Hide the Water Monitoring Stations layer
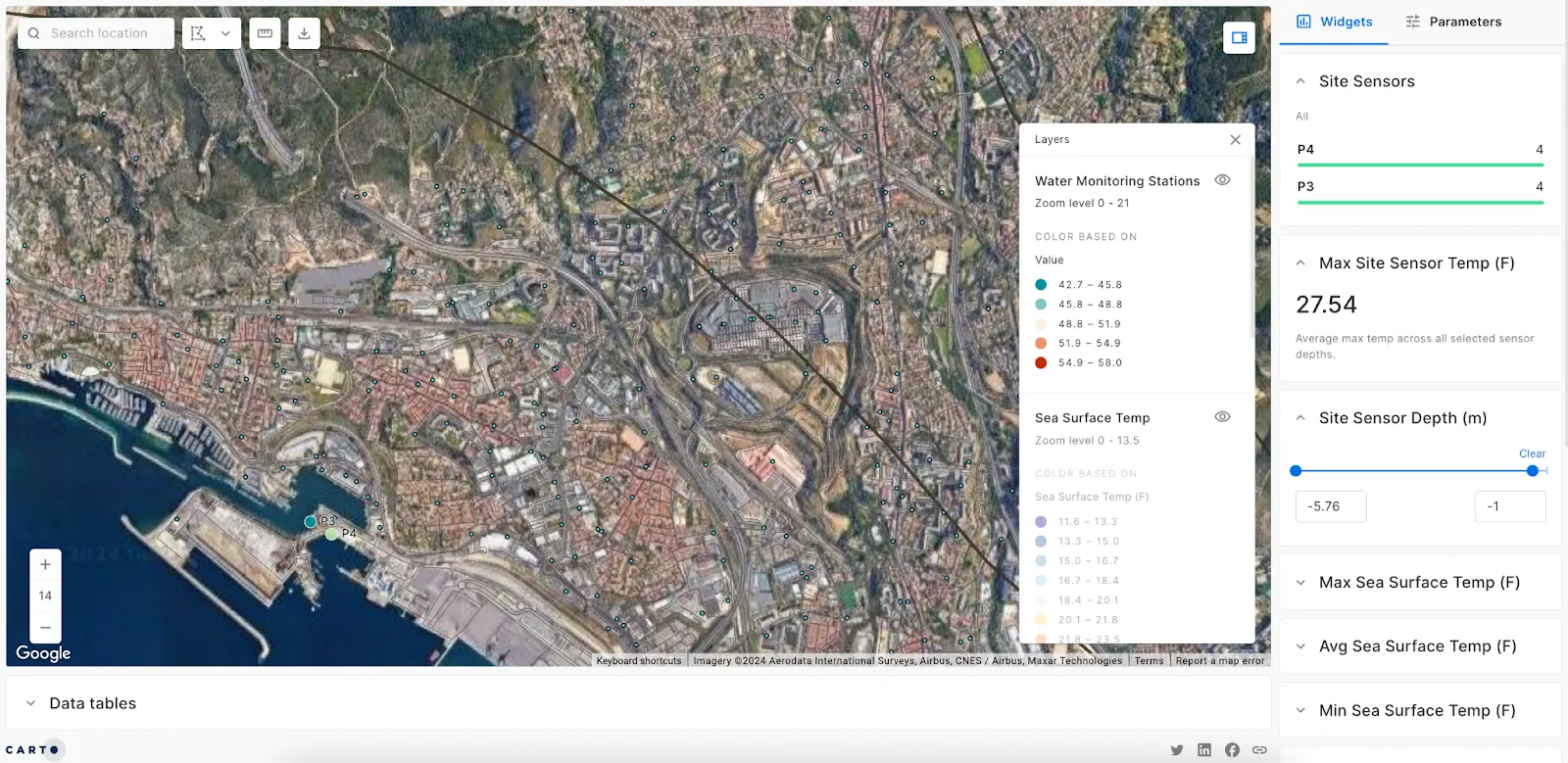The image size is (1568, 763). (x=1222, y=180)
